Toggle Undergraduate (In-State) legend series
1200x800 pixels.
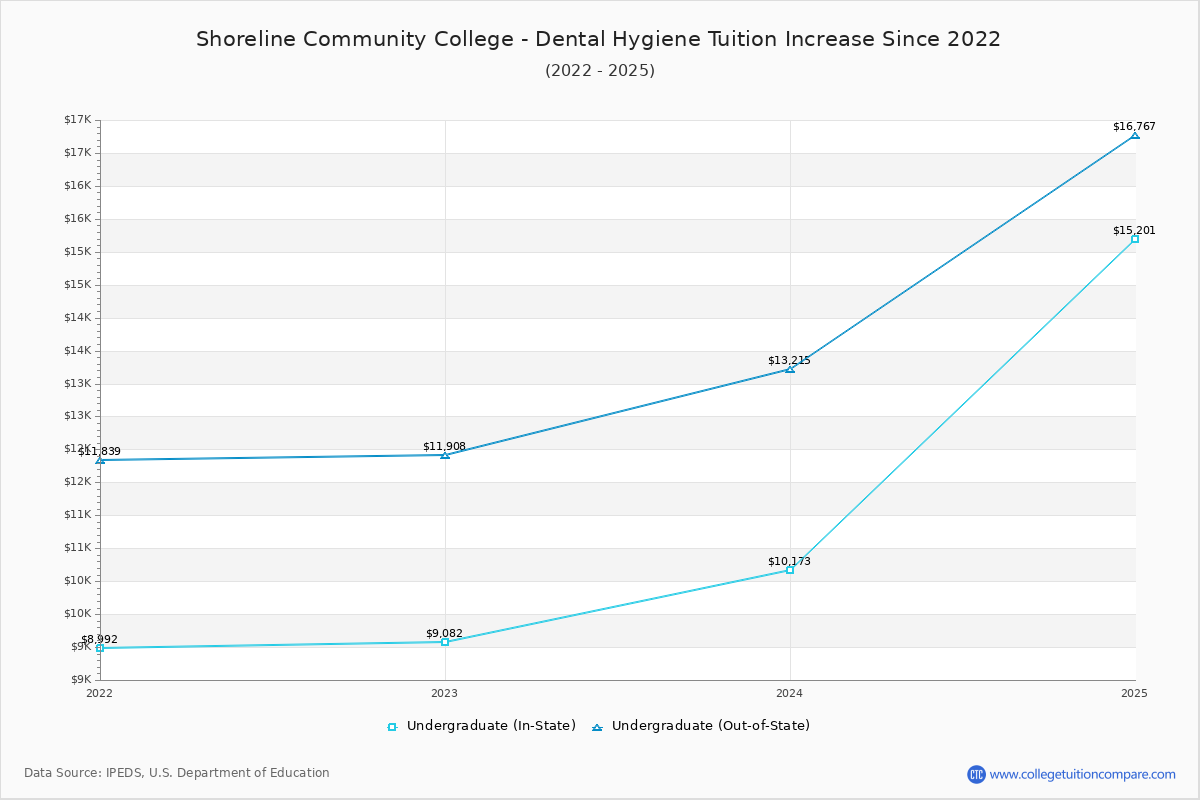point(481,726)
